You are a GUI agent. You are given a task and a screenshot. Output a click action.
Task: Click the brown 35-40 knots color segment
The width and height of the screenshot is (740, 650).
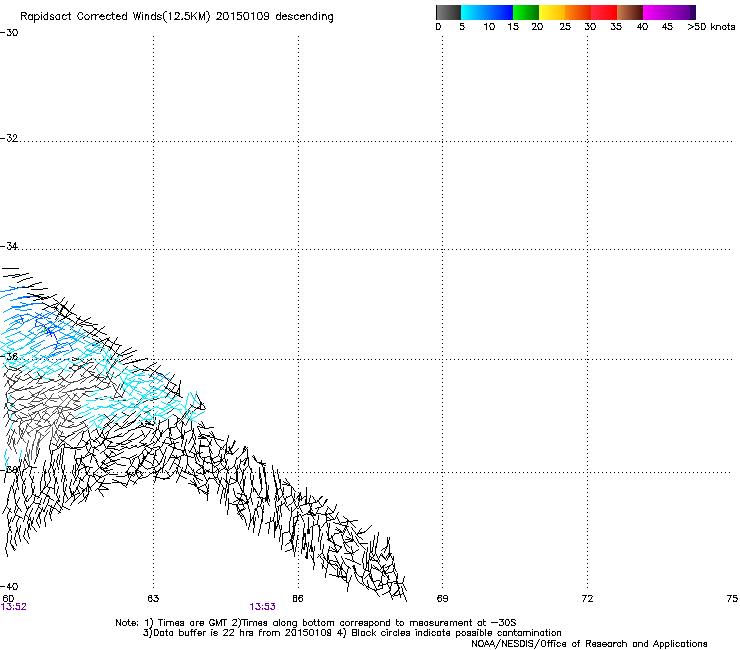pos(630,12)
